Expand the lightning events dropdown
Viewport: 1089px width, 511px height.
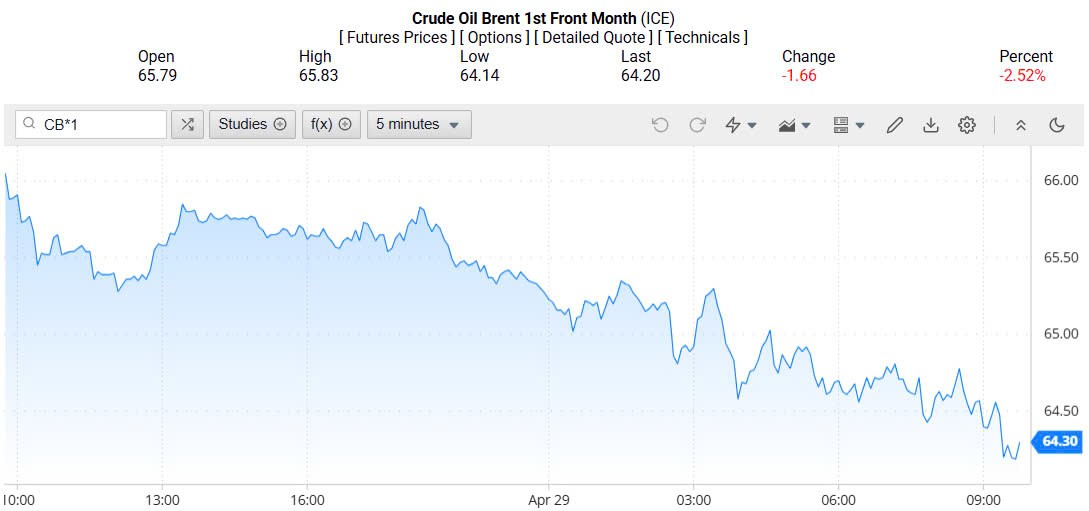741,125
